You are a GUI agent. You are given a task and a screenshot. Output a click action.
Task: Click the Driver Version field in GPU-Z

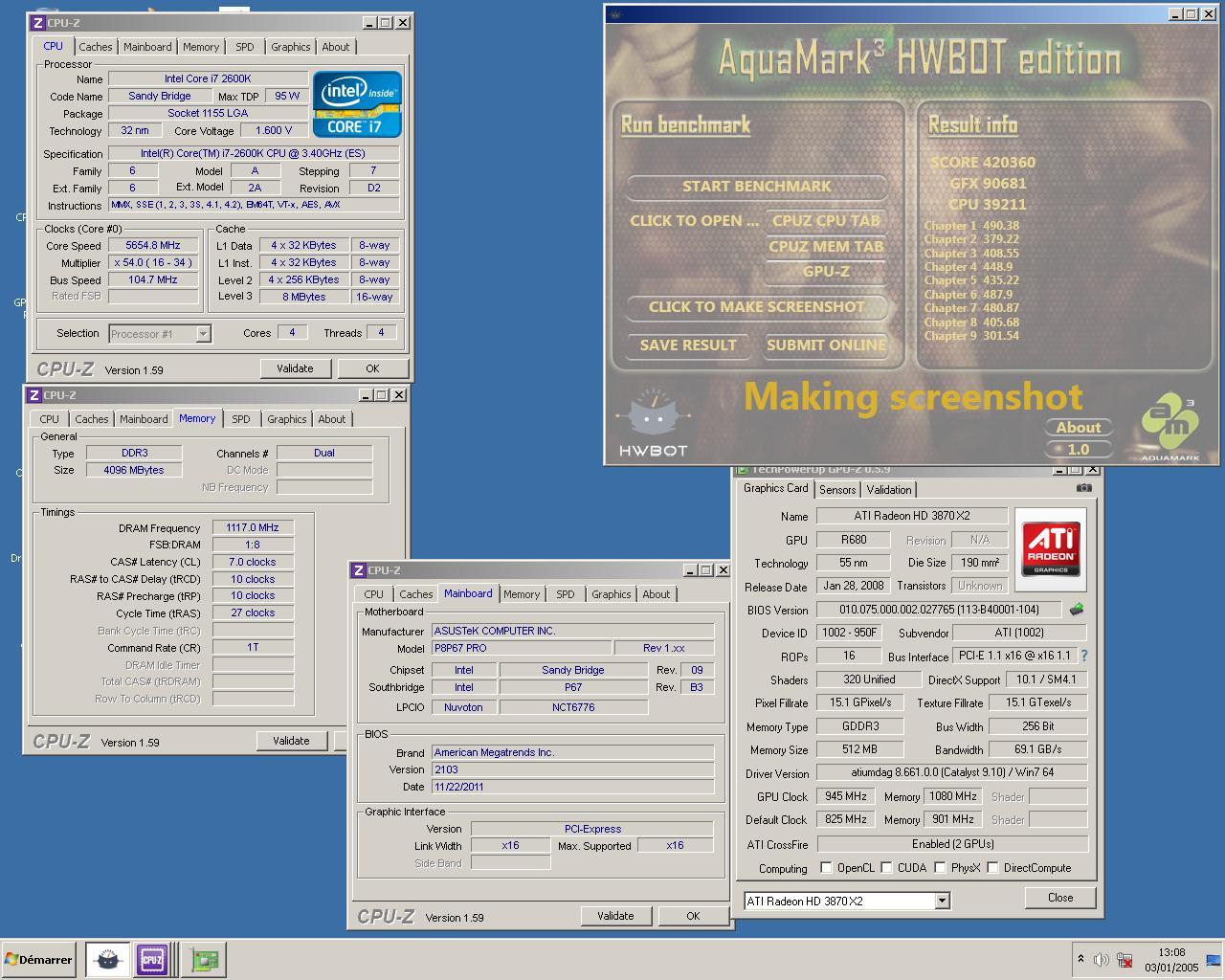click(x=952, y=772)
